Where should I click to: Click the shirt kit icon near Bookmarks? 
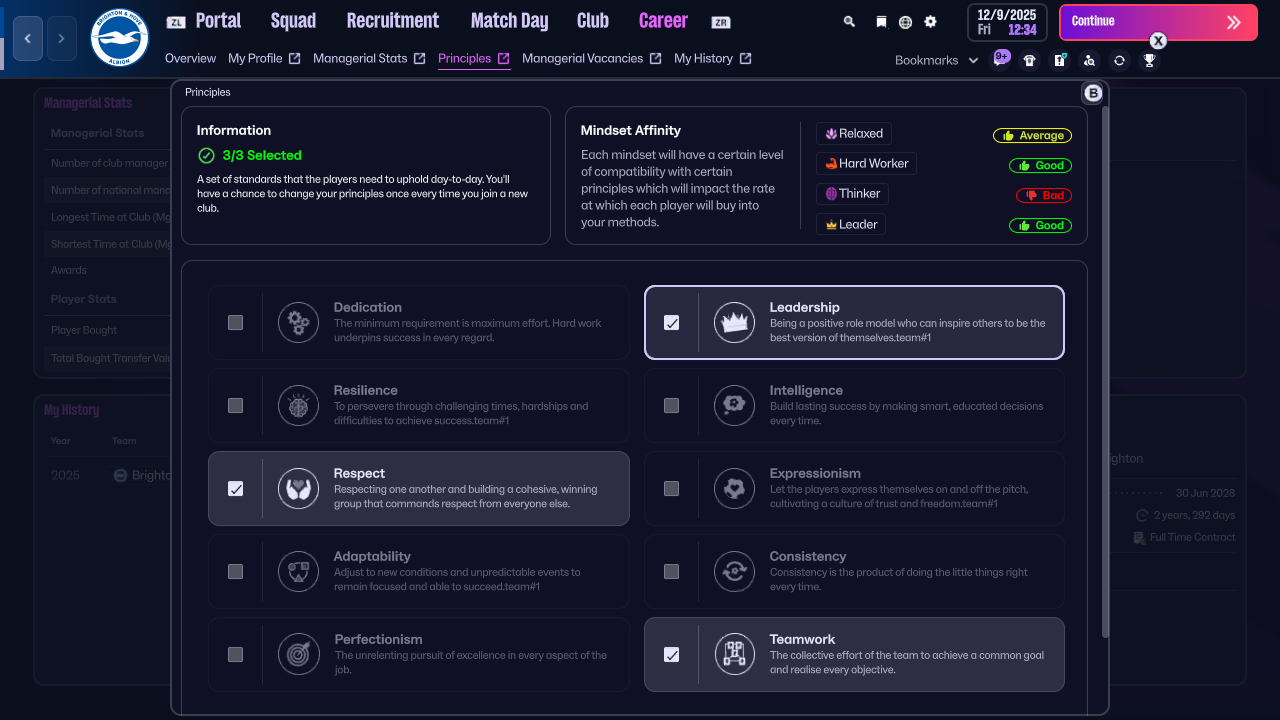point(1030,60)
